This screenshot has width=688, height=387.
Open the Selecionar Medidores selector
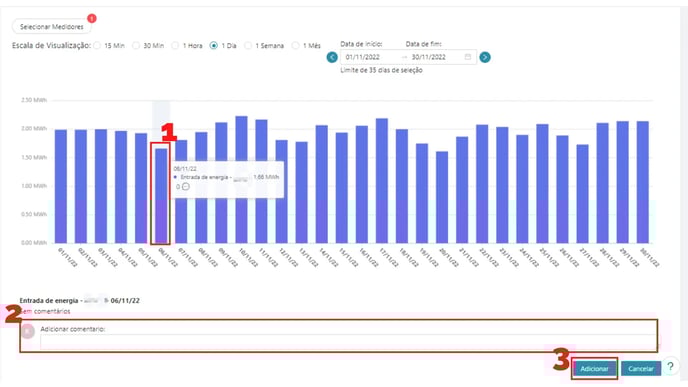tap(52, 27)
